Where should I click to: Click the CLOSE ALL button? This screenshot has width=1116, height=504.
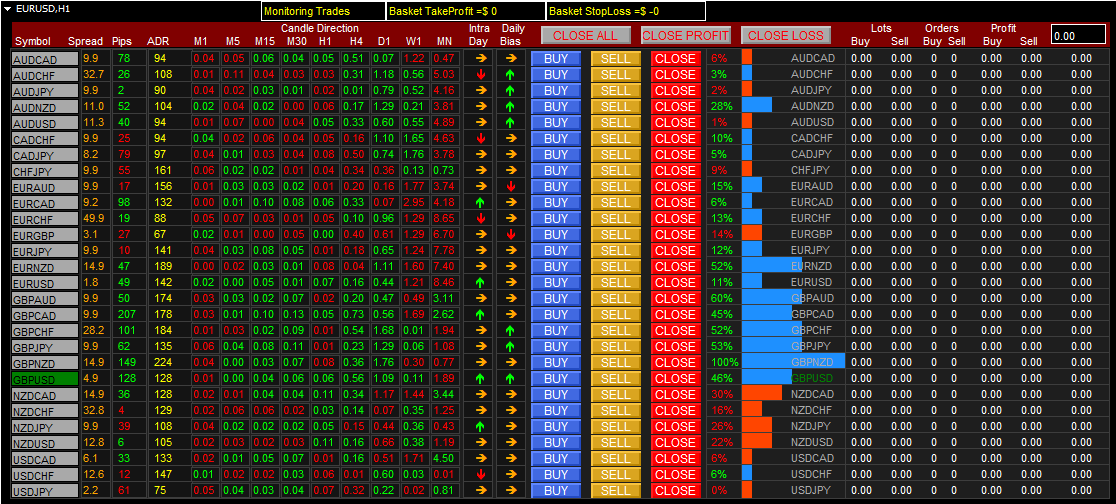coord(585,36)
